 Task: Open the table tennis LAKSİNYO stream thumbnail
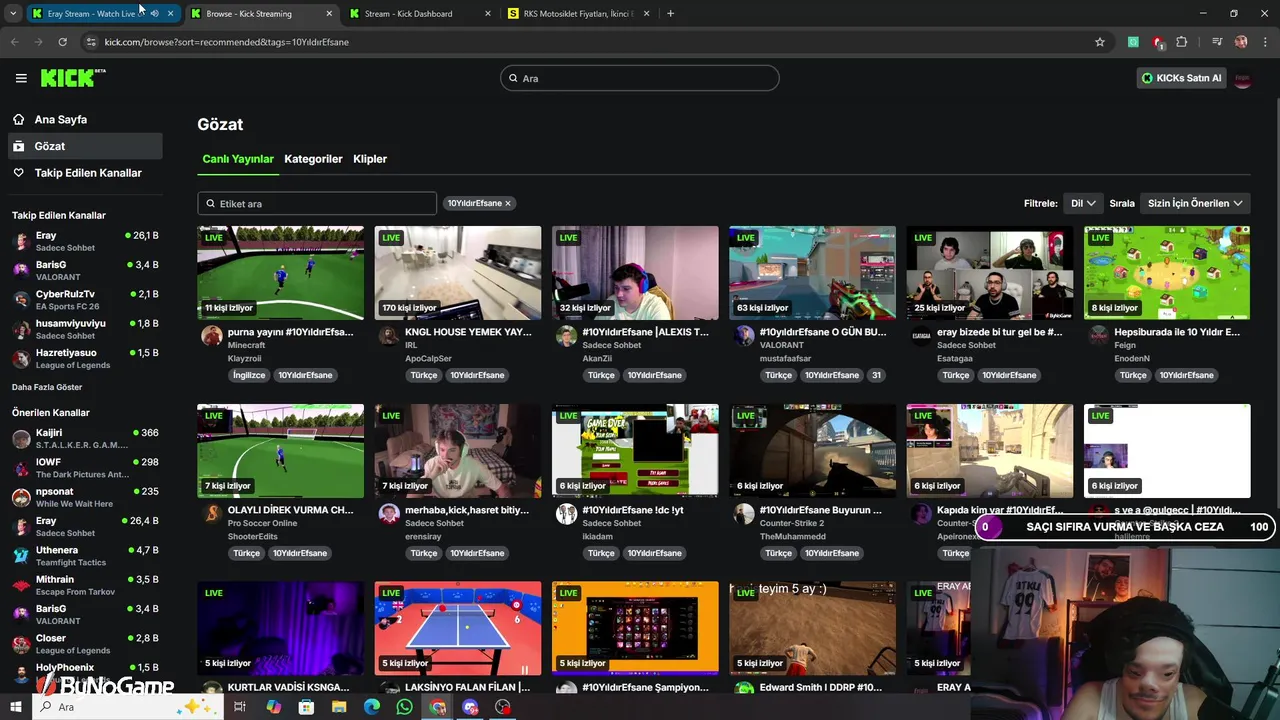pos(458,628)
